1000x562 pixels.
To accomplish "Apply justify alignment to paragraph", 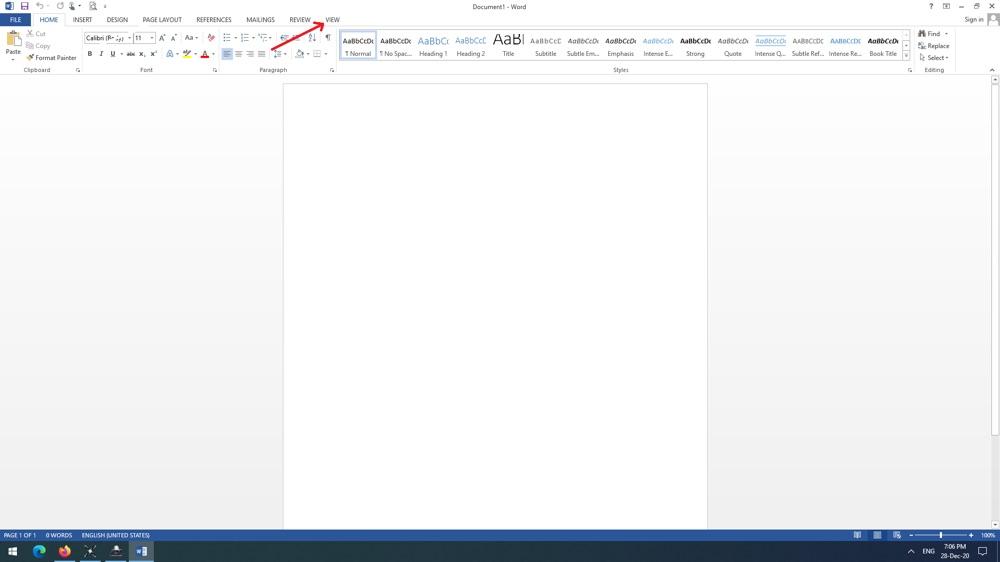I will (262, 54).
